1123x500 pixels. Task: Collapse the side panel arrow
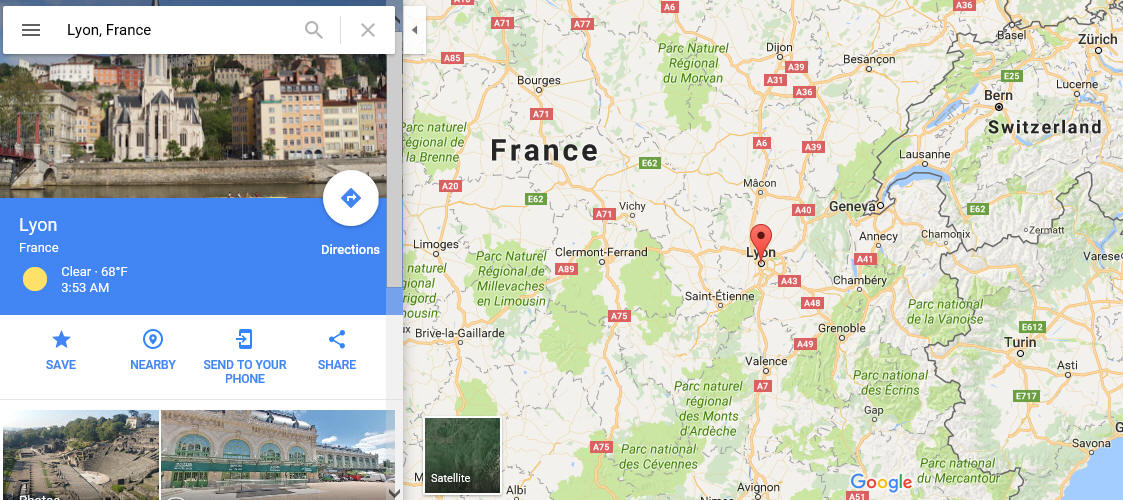415,30
